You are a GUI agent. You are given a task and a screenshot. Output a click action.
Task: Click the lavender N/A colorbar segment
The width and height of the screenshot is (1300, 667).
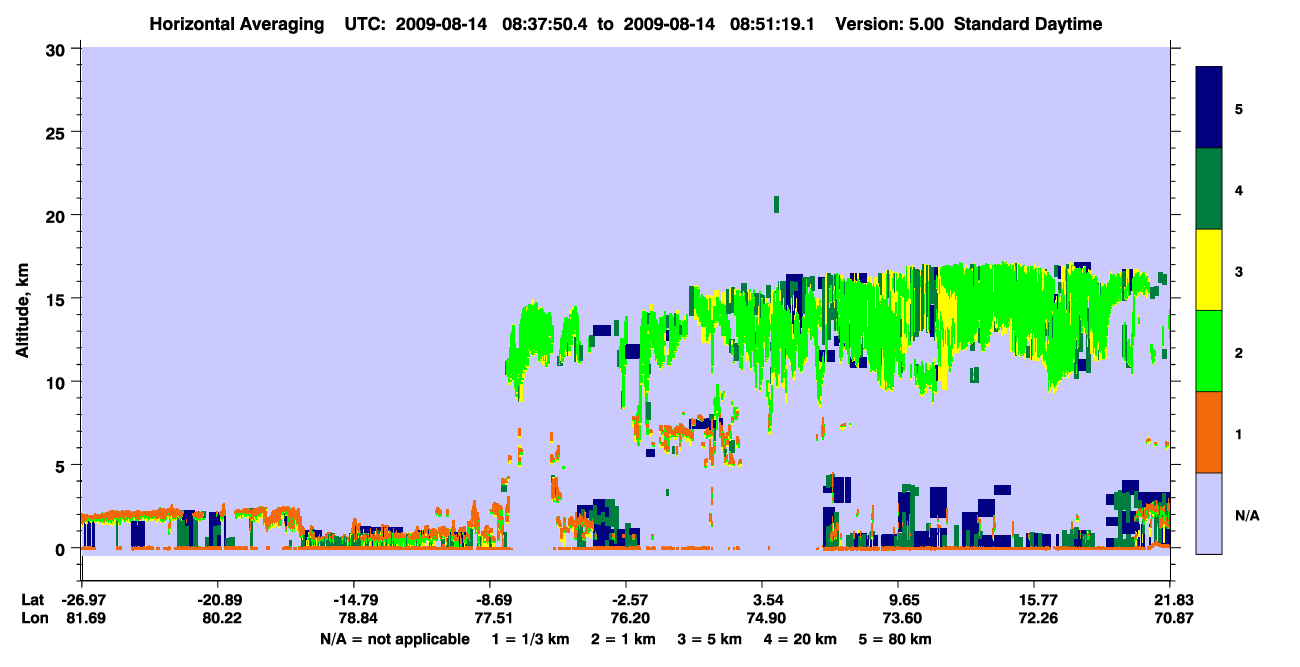pos(1209,513)
